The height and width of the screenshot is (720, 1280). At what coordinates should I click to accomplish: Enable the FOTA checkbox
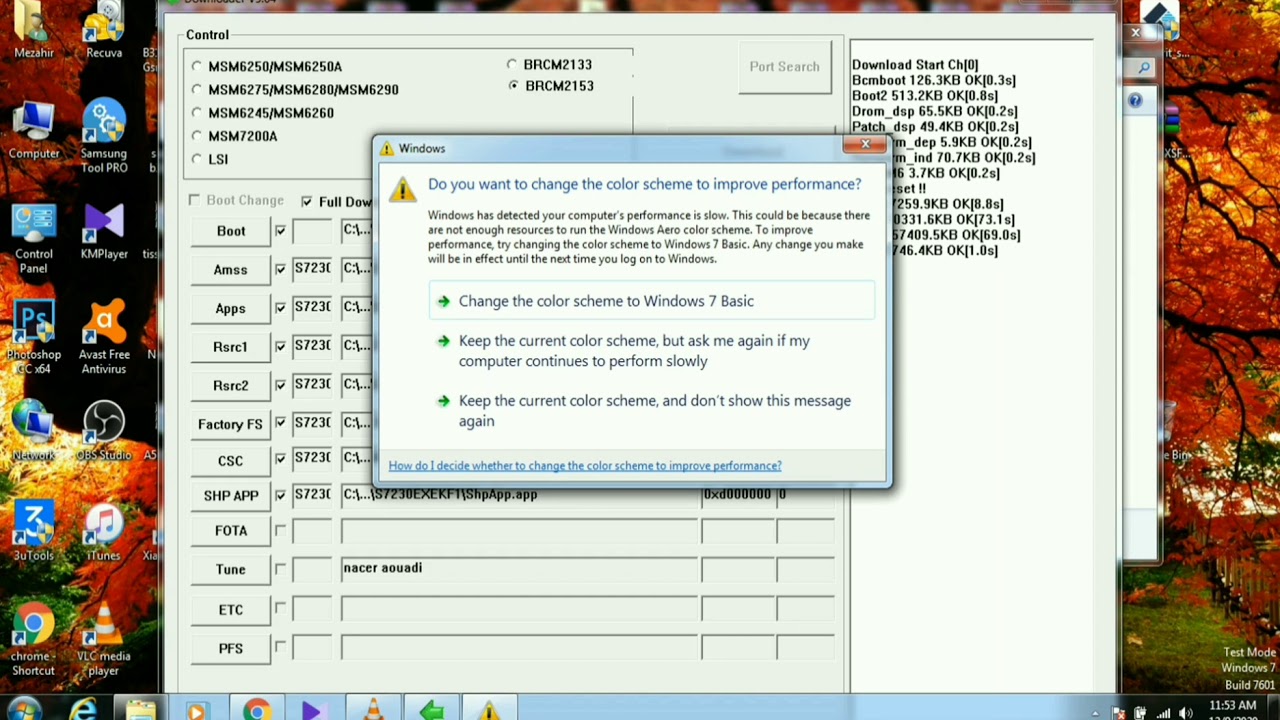tap(280, 530)
